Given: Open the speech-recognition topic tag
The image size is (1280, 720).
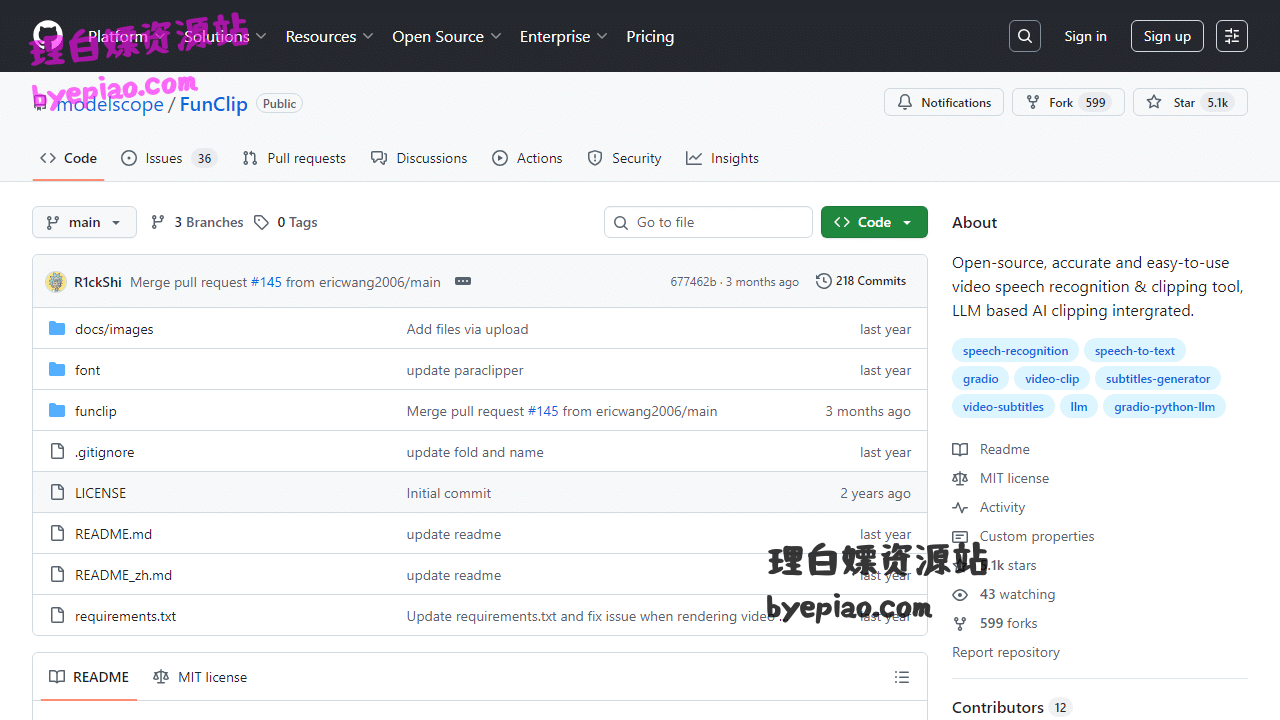Looking at the screenshot, I should pos(1015,351).
